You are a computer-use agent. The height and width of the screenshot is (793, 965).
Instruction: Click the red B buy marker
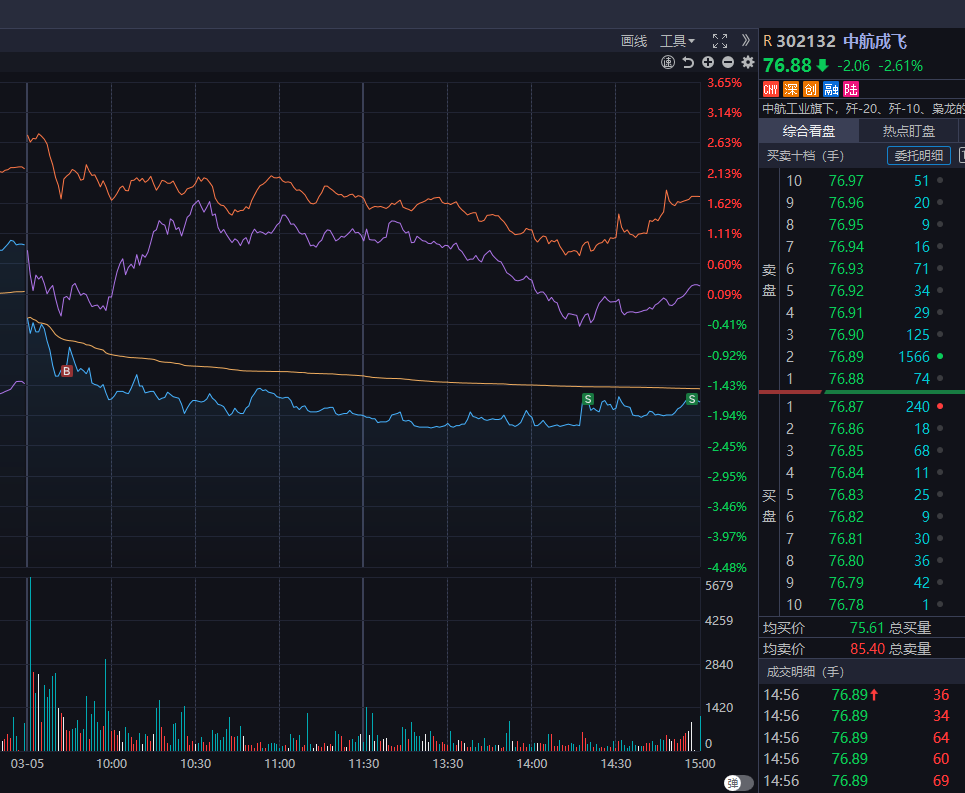click(x=67, y=371)
